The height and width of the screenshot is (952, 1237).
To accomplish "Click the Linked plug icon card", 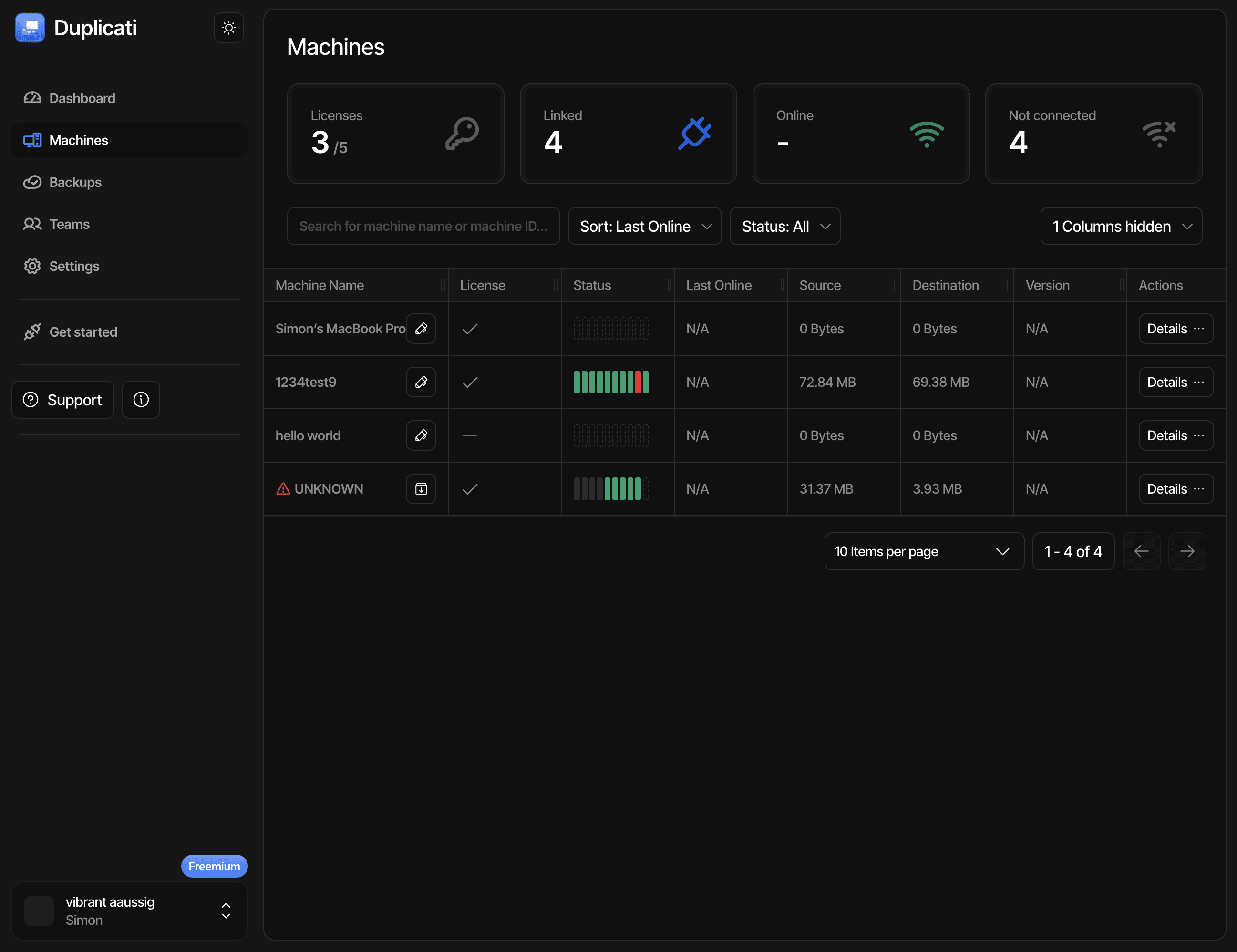I will click(x=694, y=134).
